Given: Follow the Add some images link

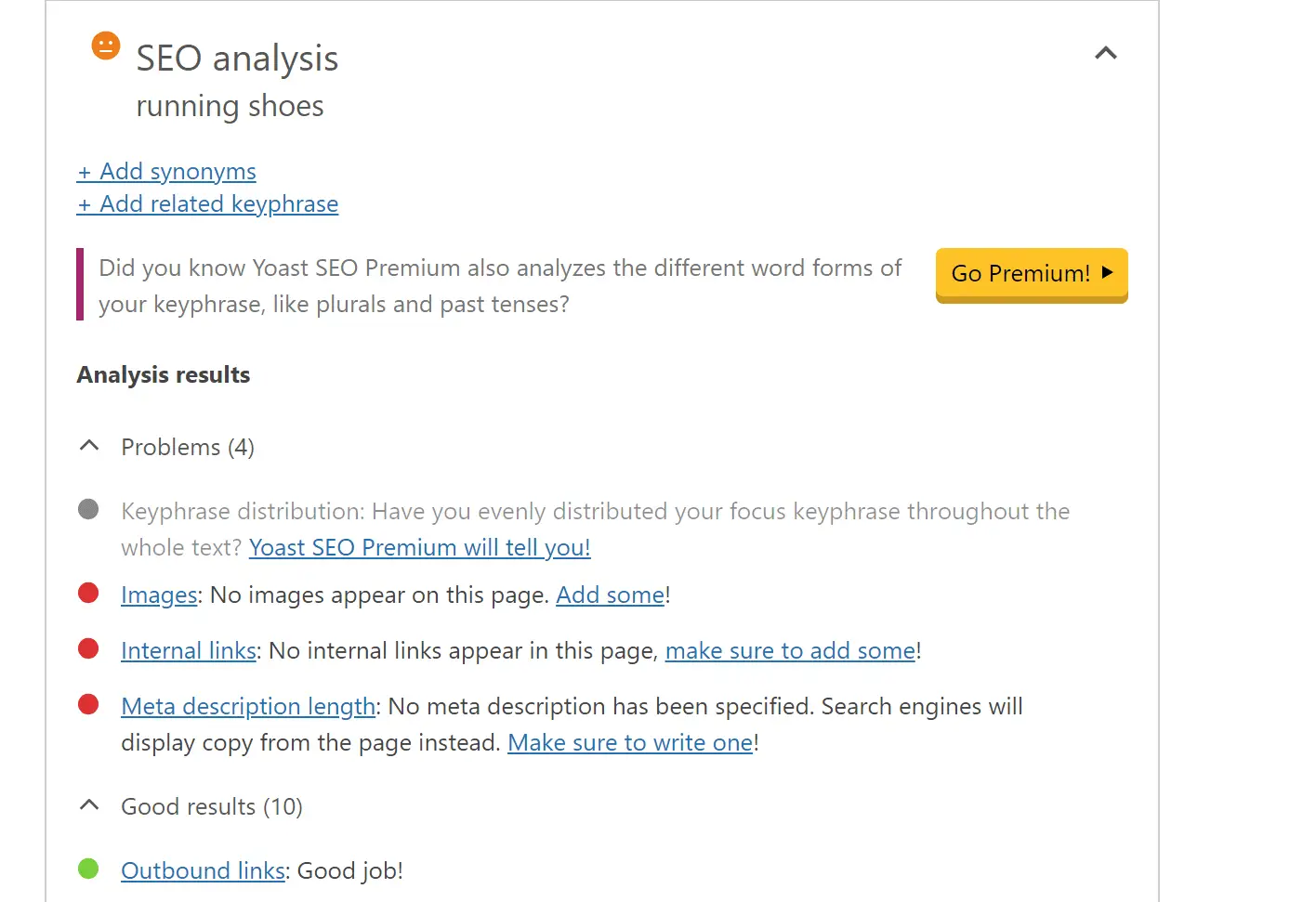Looking at the screenshot, I should 610,595.
